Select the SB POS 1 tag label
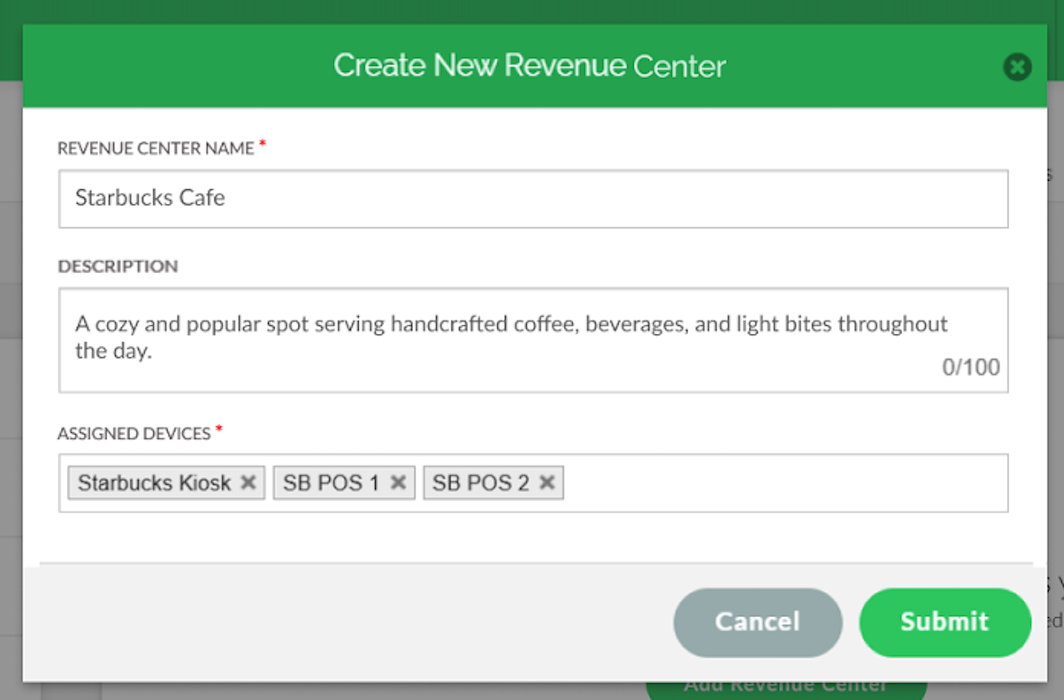The image size is (1064, 700). pos(330,482)
